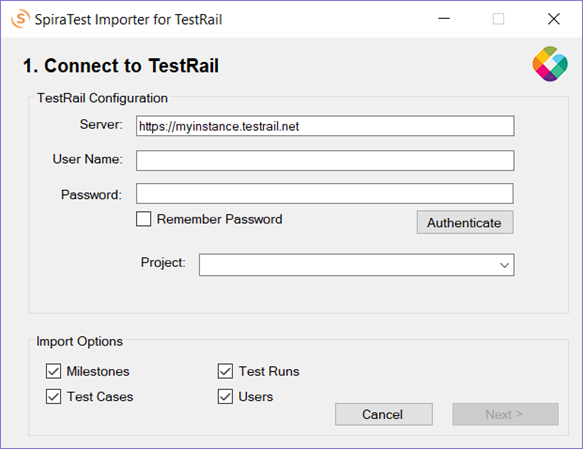This screenshot has height=449, width=583.
Task: Select the Project combo box field
Action: tap(357, 265)
